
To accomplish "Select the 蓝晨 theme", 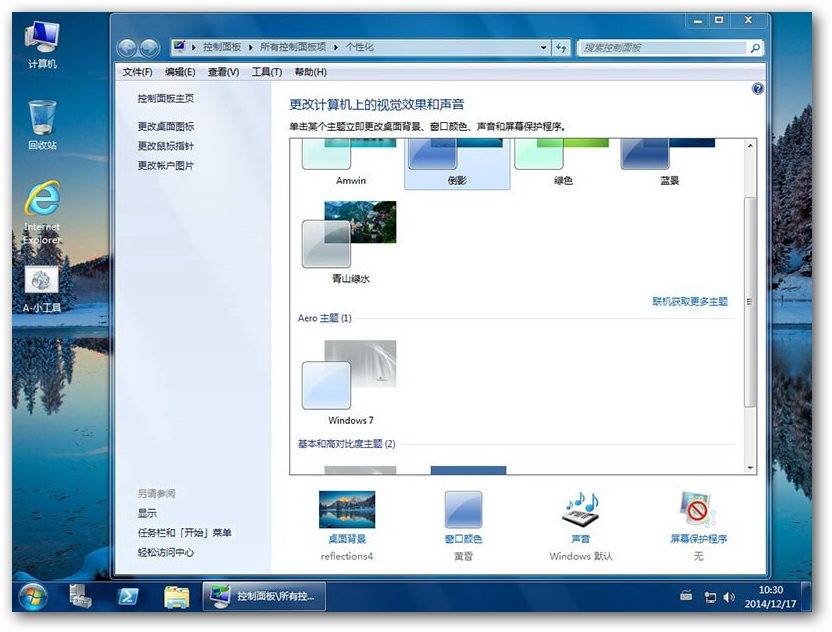I will (x=669, y=162).
